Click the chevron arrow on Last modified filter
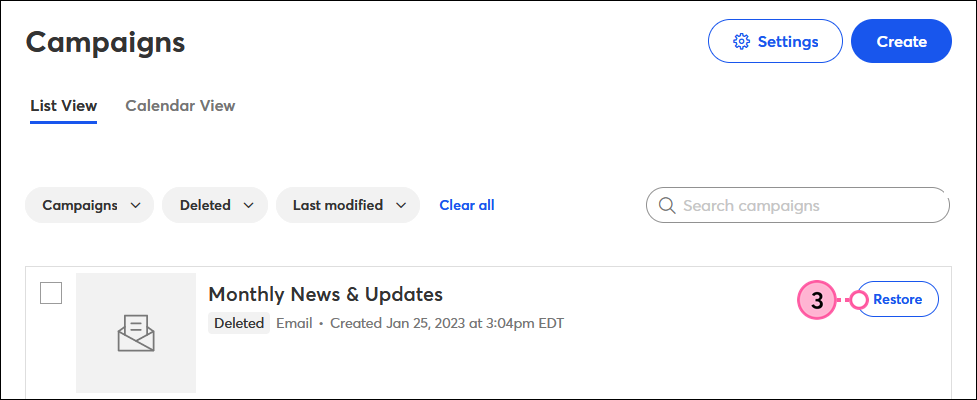 (x=401, y=206)
